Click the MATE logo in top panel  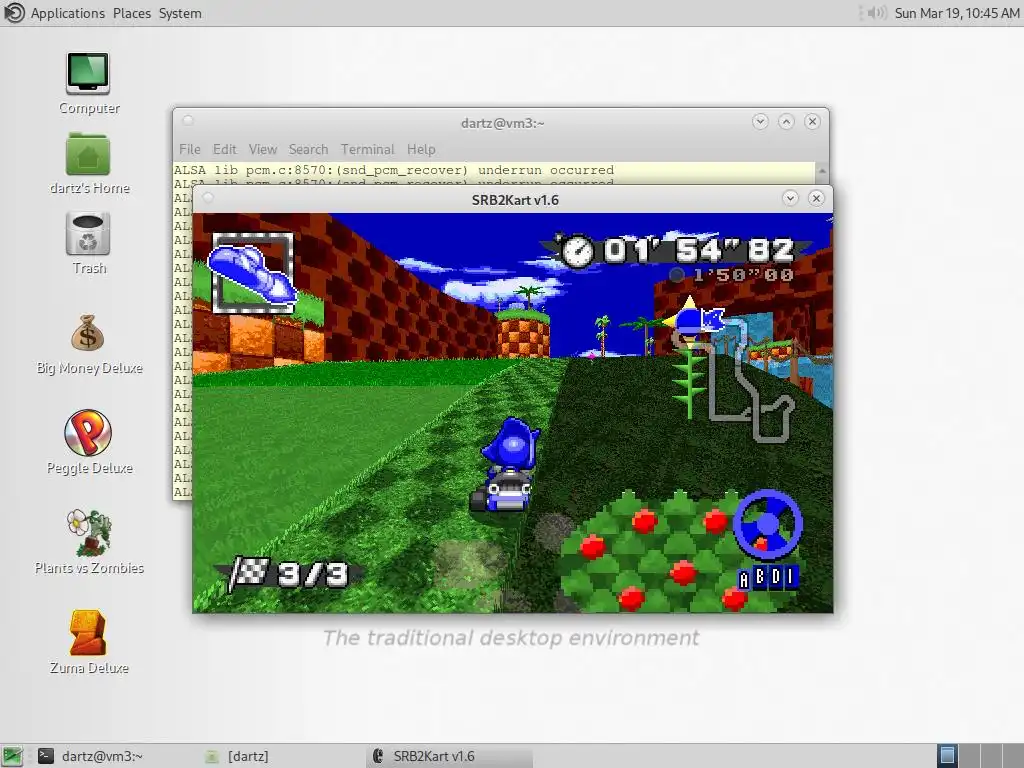coord(13,13)
